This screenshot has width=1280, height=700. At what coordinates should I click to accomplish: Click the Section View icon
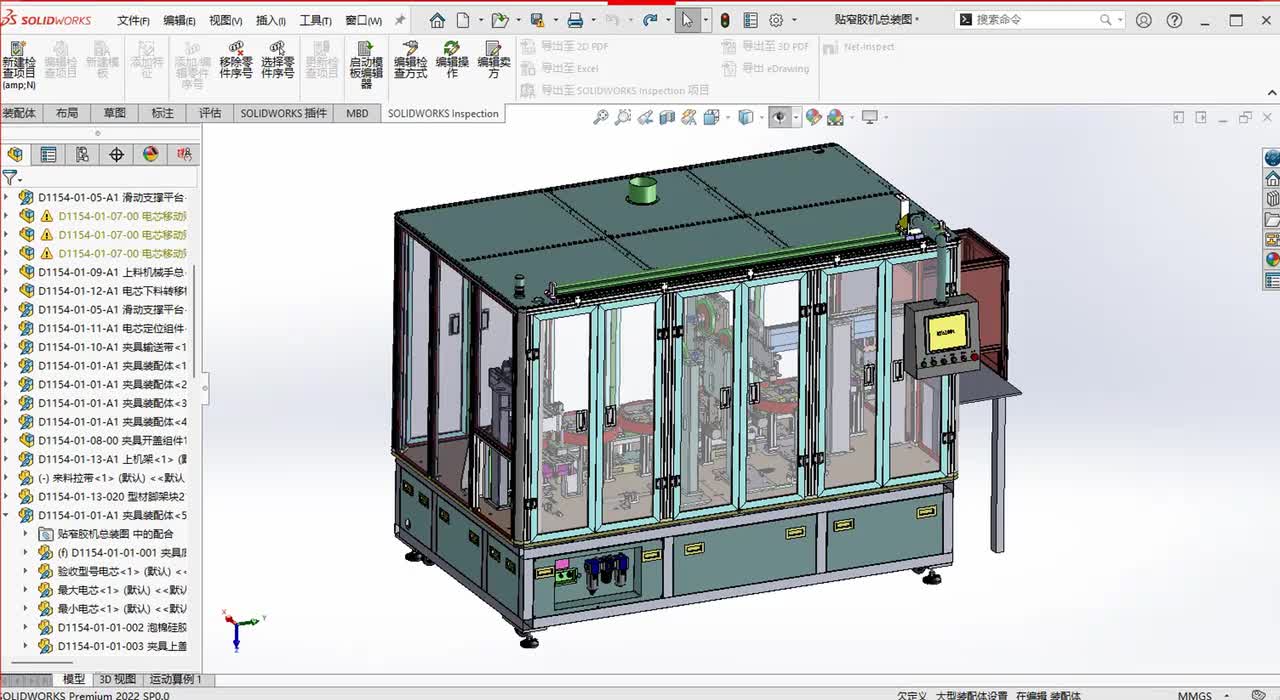coord(666,118)
